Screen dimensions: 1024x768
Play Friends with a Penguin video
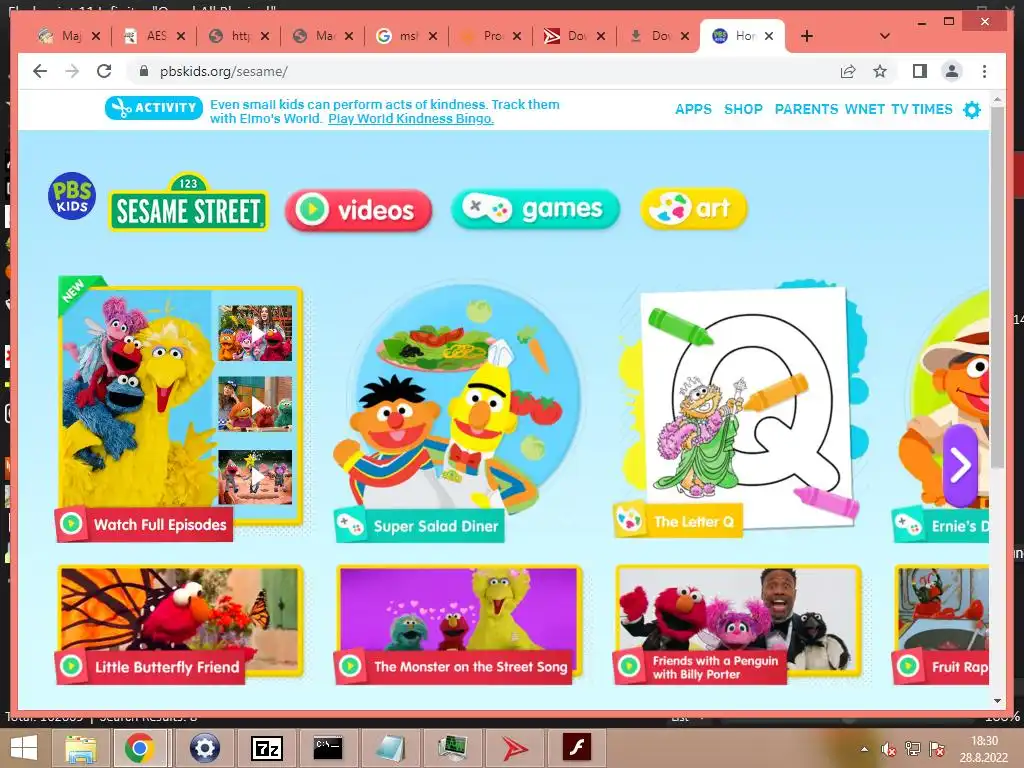[738, 624]
